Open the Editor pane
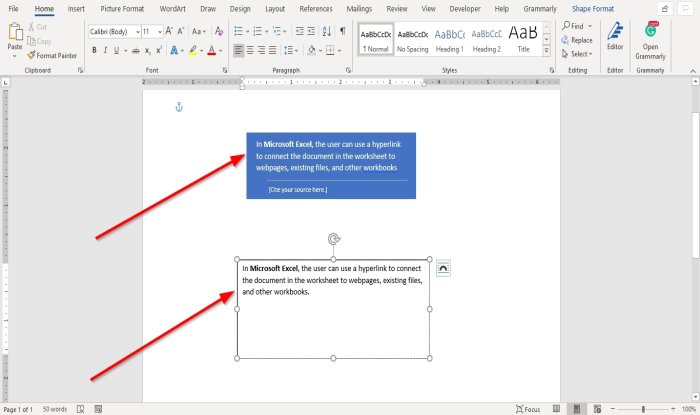This screenshot has height=415, width=700. pos(615,36)
